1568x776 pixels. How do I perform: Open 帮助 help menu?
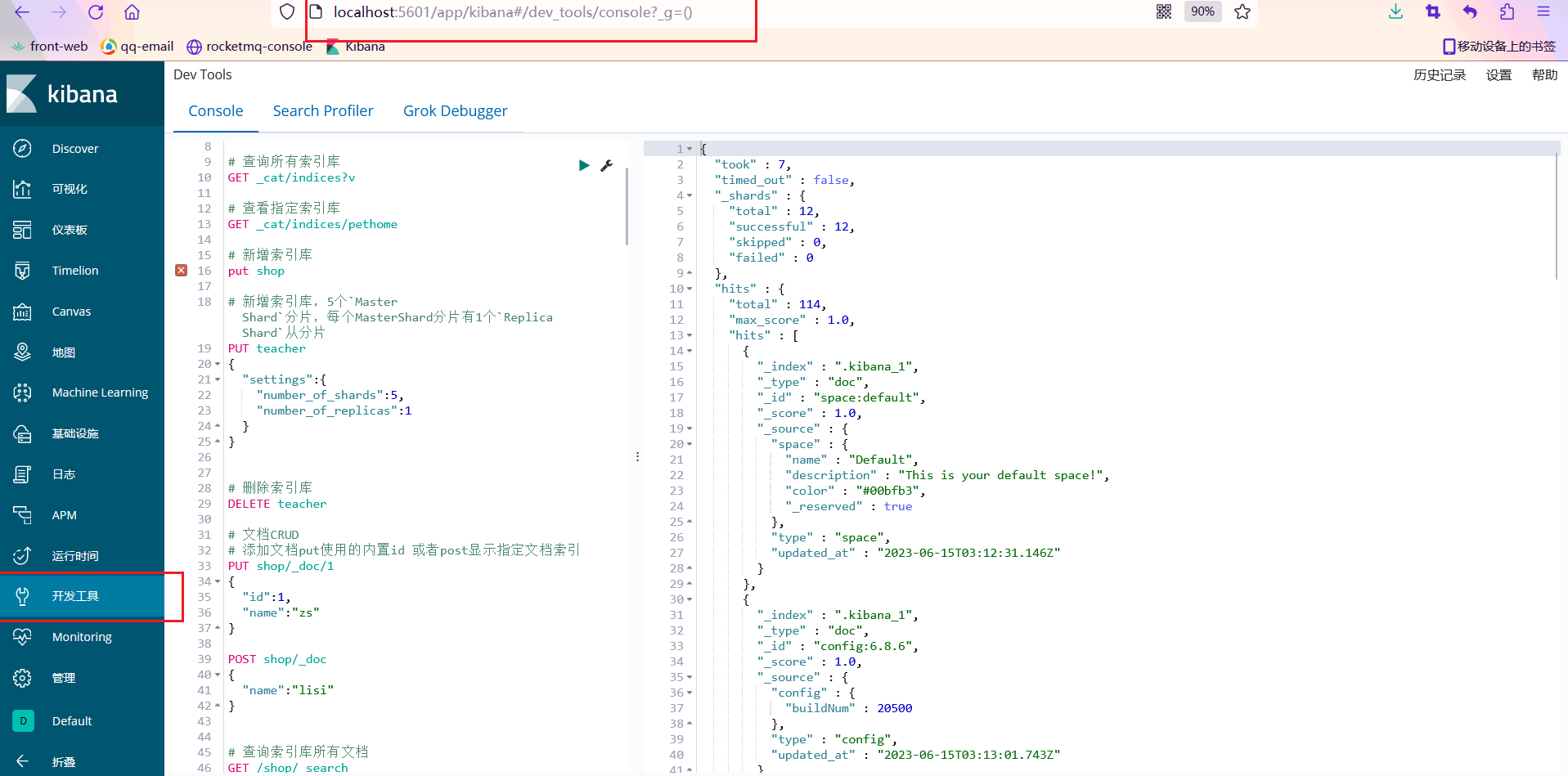click(x=1544, y=74)
